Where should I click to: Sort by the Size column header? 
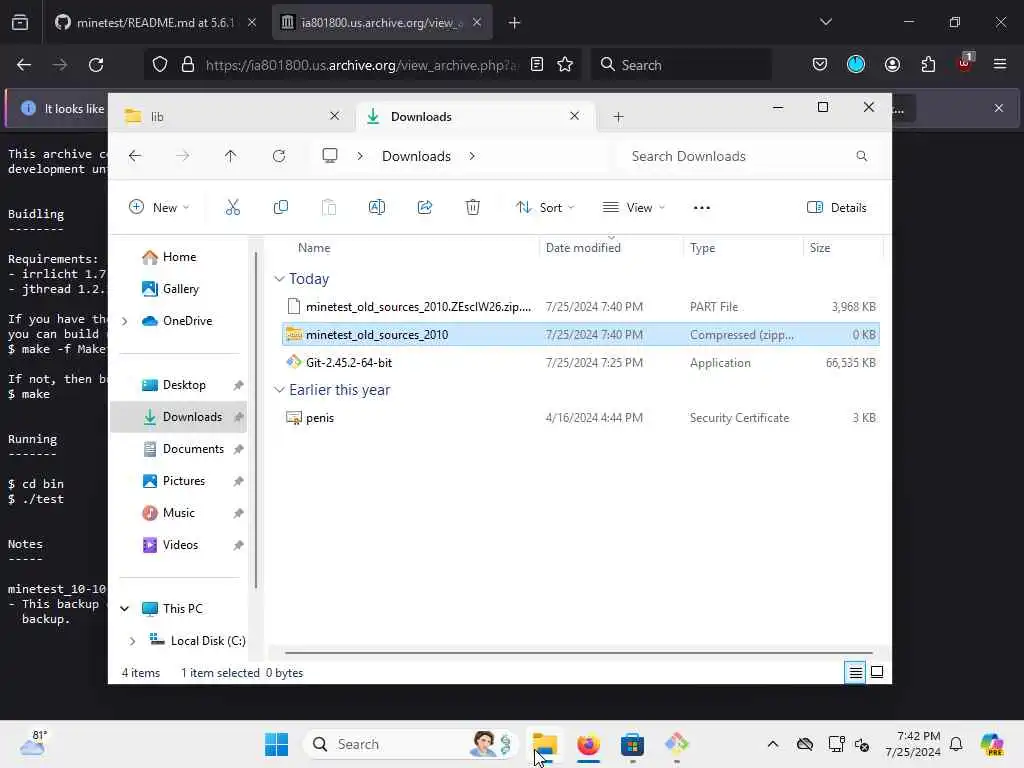pos(820,248)
